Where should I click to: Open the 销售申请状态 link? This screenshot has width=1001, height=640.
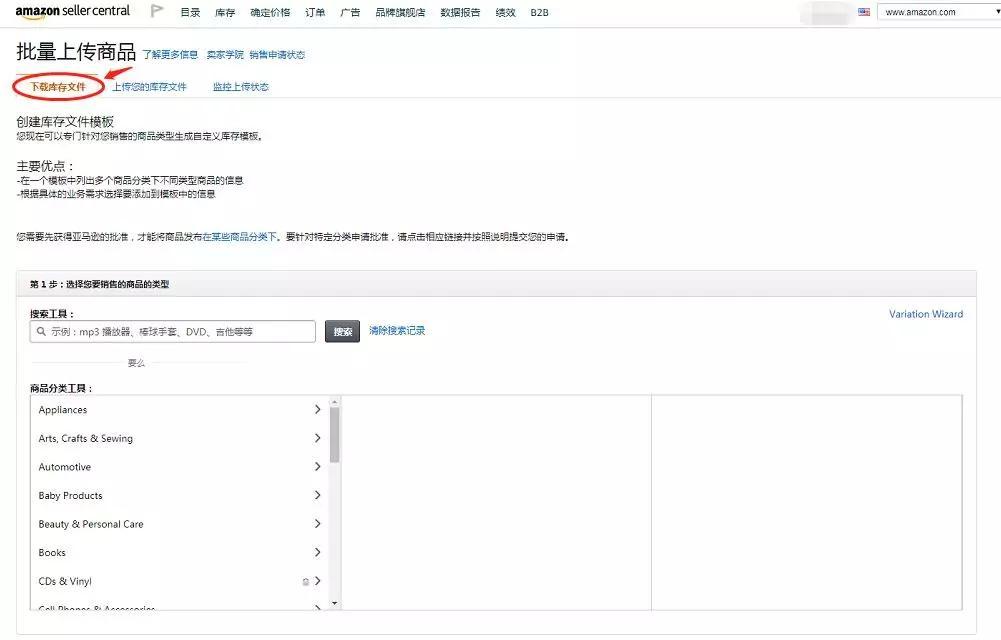(x=277, y=55)
